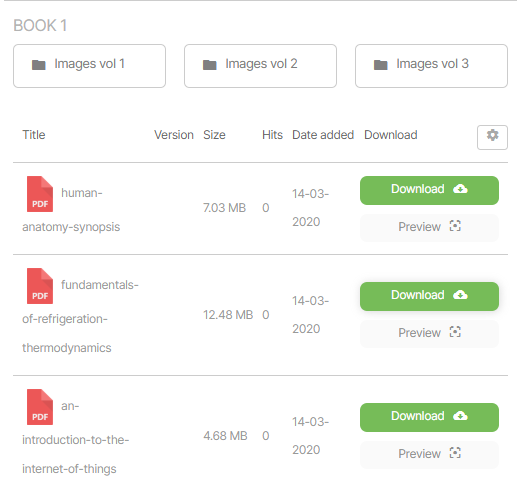
Task: Click the internet-of-things PDF file icon
Action: pos(40,407)
